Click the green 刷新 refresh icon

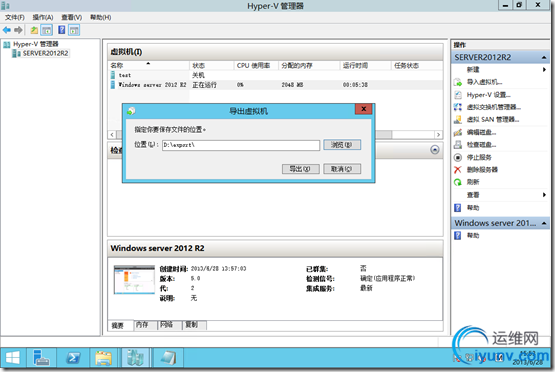pos(458,182)
